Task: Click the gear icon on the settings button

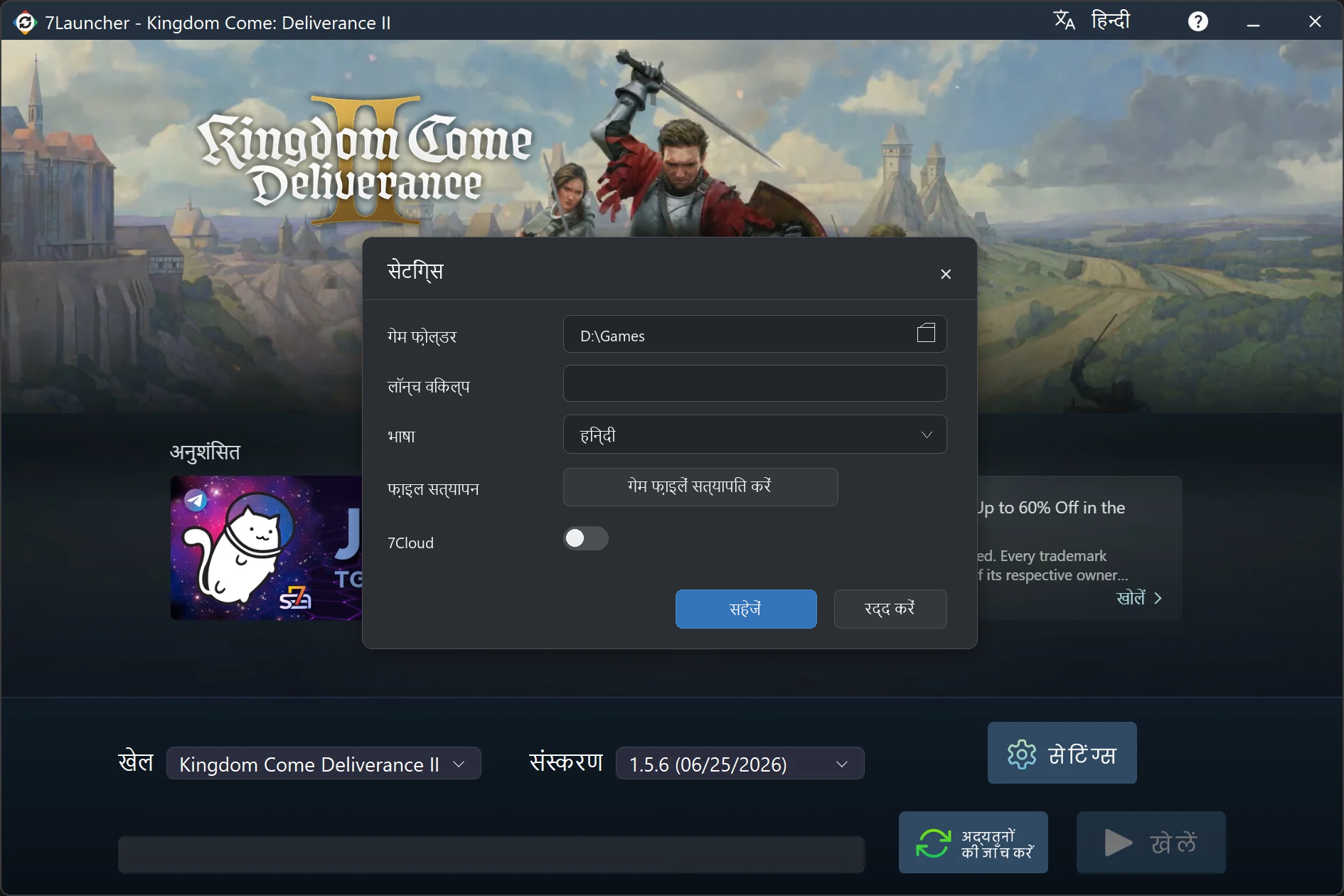Action: [1022, 754]
